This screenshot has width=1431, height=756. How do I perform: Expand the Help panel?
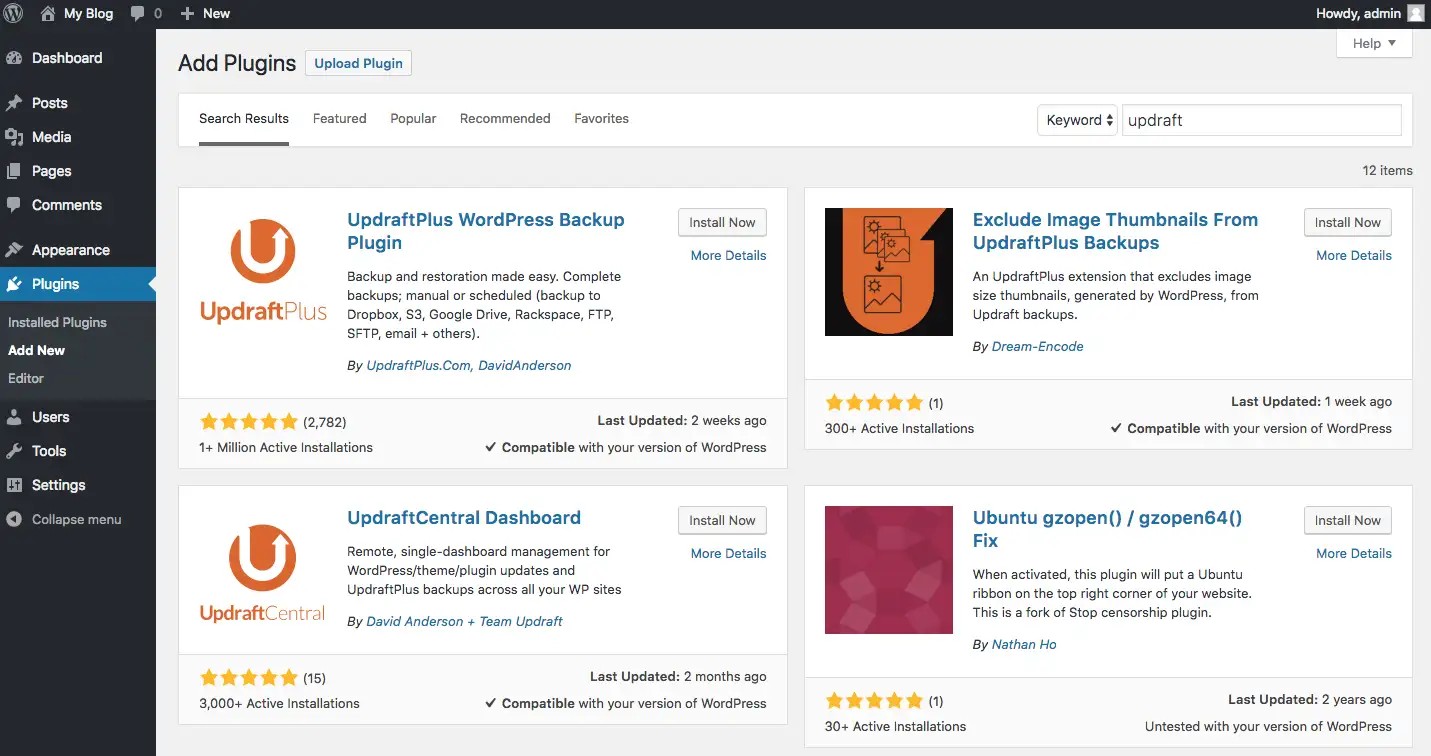point(1374,44)
